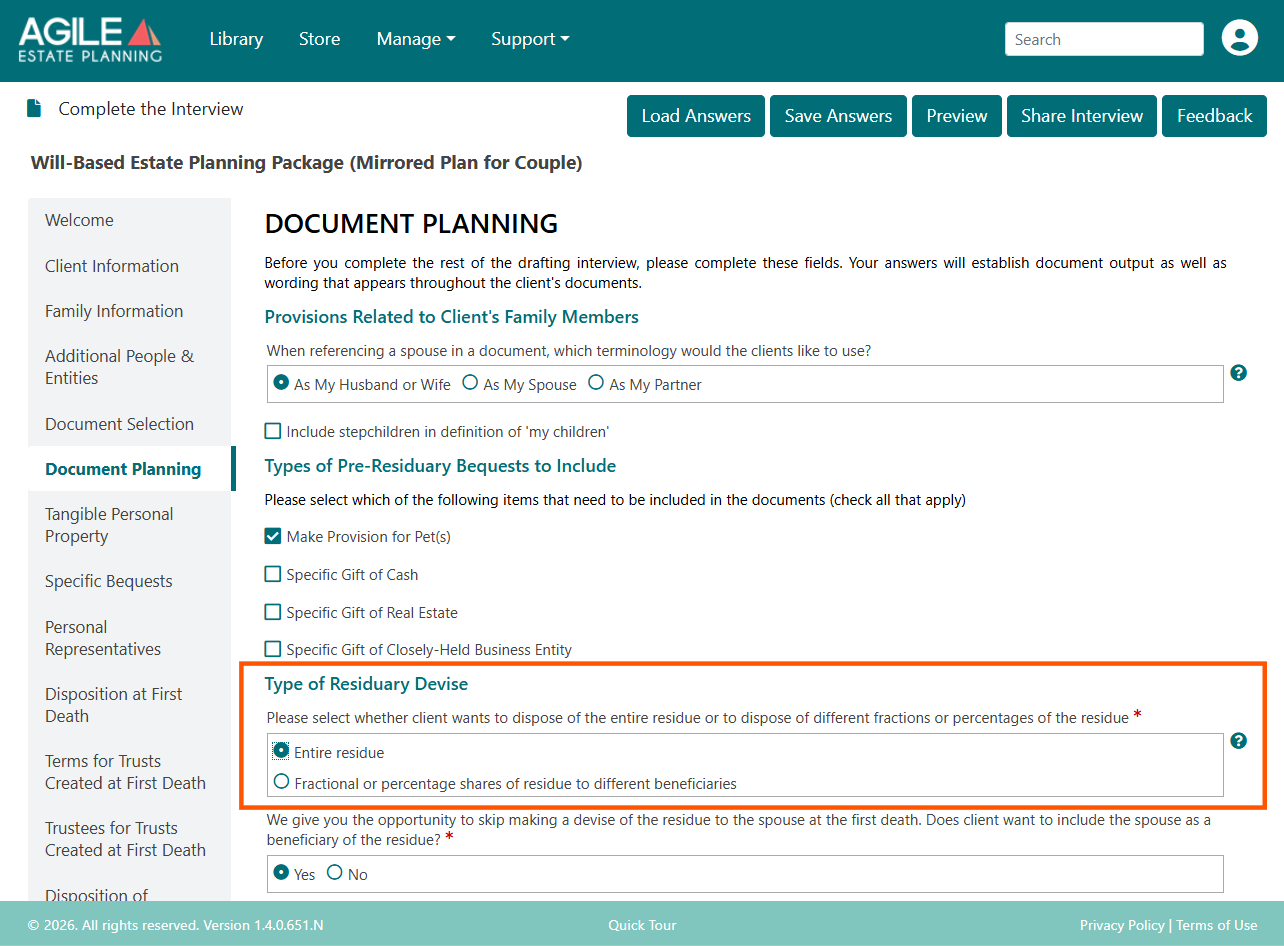Viewport: 1284px width, 946px height.
Task: Check Include stepchildren in definition checkbox
Action: coord(273,431)
